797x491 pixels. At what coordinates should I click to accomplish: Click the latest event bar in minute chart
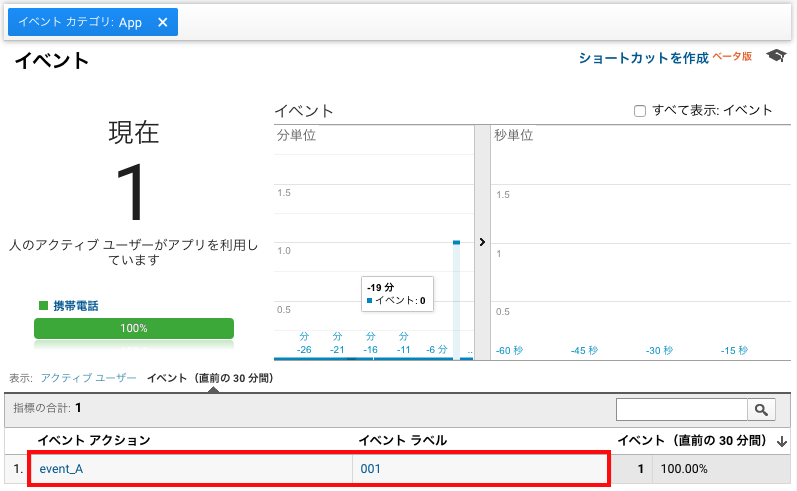pyautogui.click(x=456, y=300)
